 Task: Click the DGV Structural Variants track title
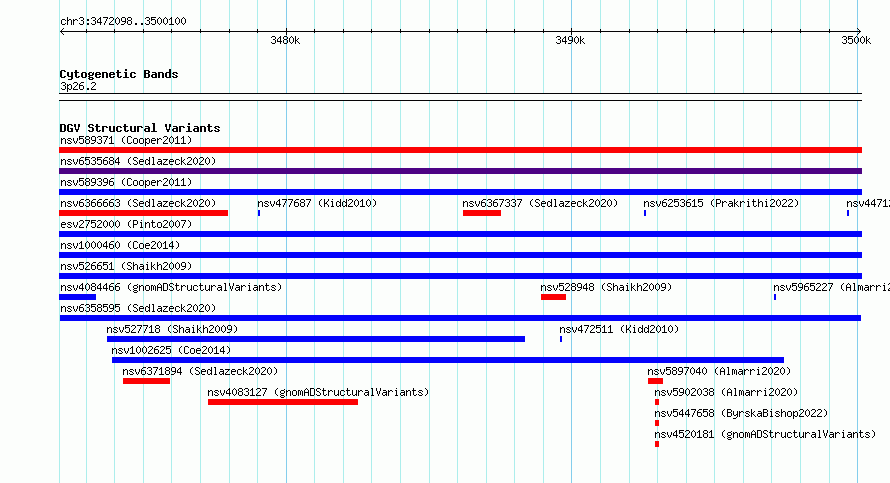pyautogui.click(x=140, y=128)
